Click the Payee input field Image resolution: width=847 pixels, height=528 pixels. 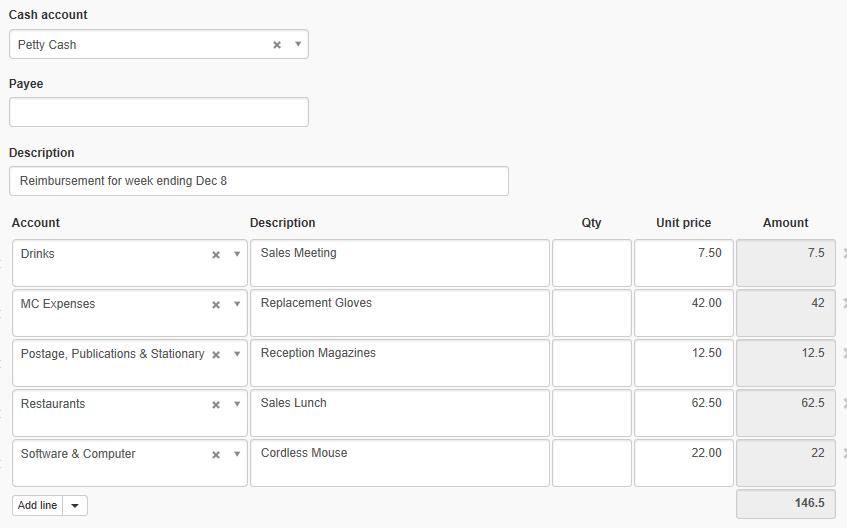tap(159, 112)
